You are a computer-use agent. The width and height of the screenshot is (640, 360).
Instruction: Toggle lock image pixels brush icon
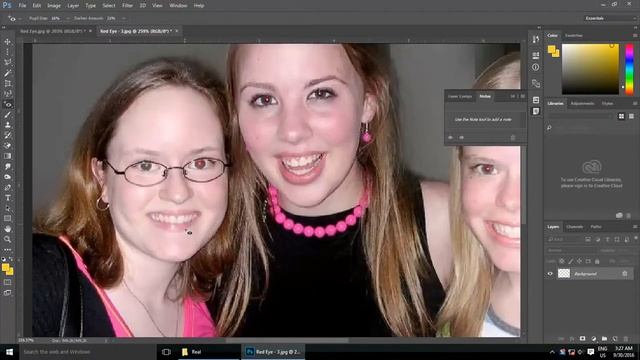pos(571,261)
